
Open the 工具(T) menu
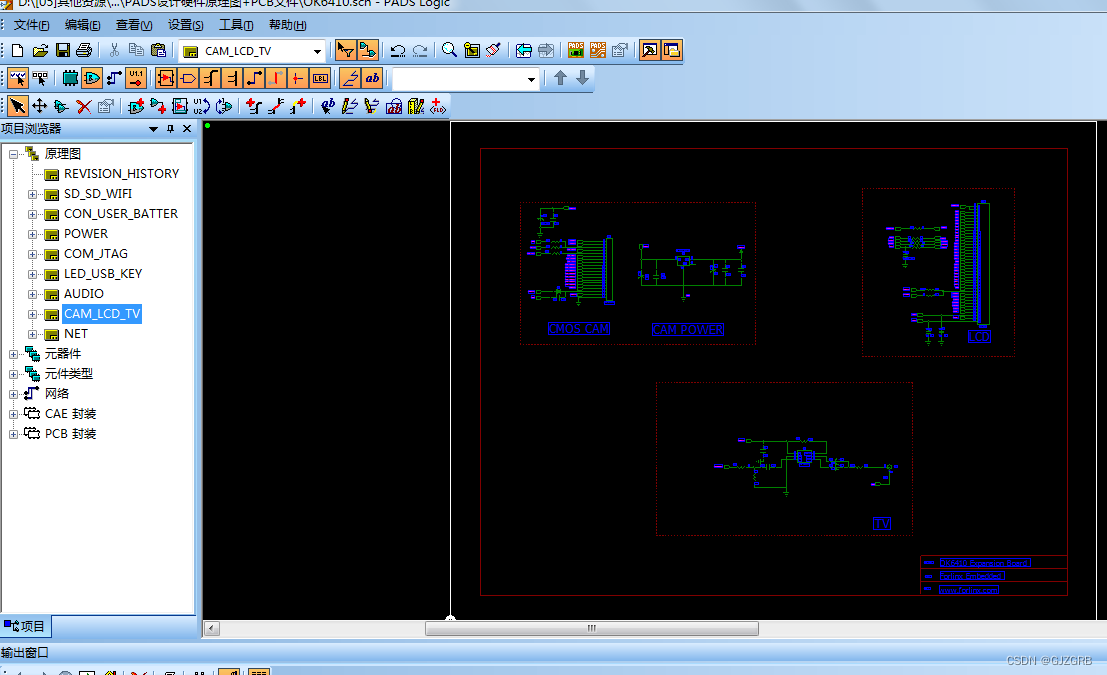click(x=236, y=25)
